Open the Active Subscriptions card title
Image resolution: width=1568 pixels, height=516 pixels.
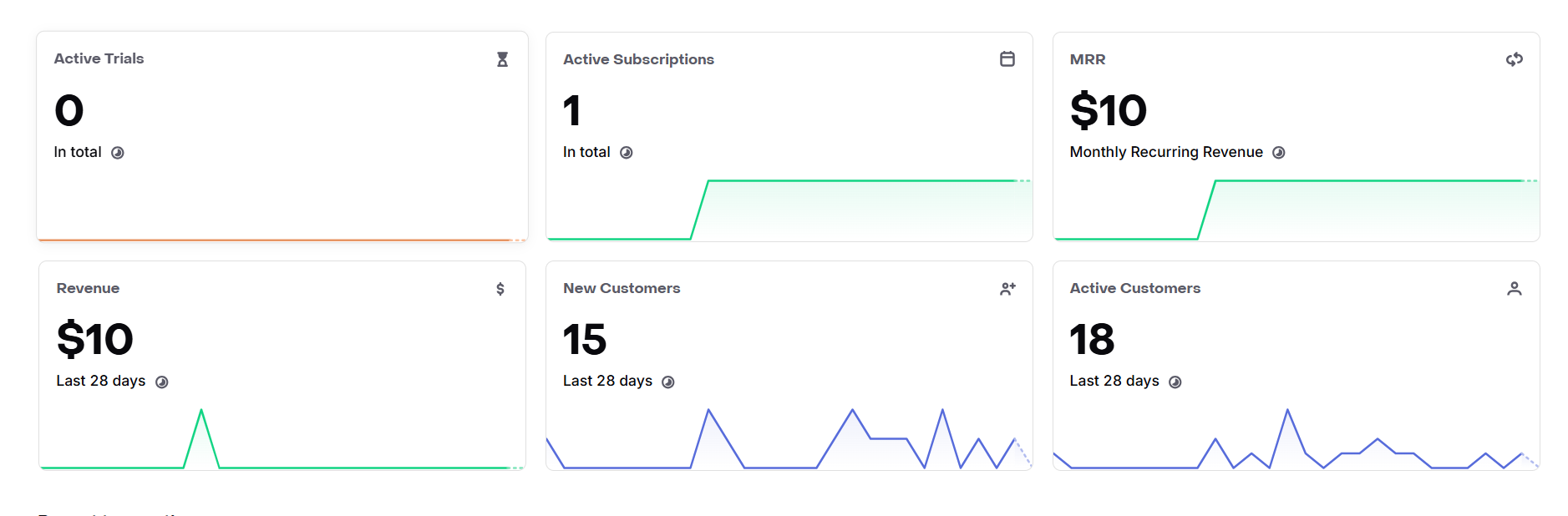coord(638,59)
